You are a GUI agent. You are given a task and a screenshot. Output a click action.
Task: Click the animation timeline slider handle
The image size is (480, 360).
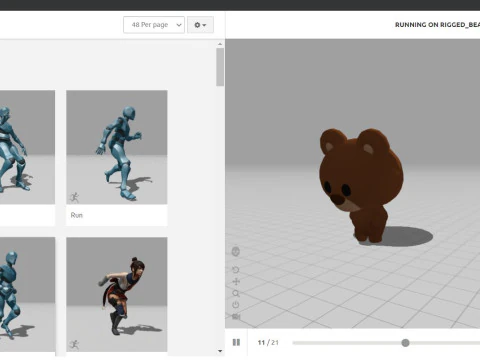click(405, 343)
